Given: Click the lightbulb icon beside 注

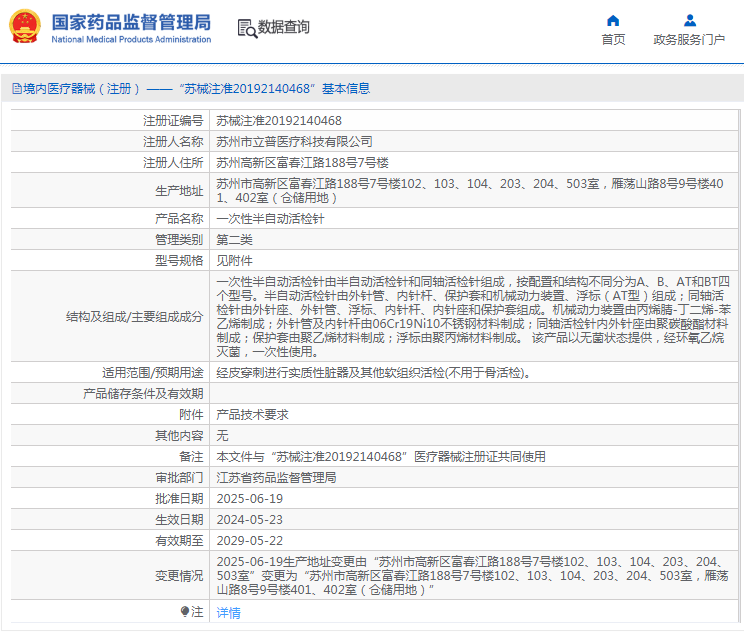Looking at the screenshot, I should [x=185, y=611].
